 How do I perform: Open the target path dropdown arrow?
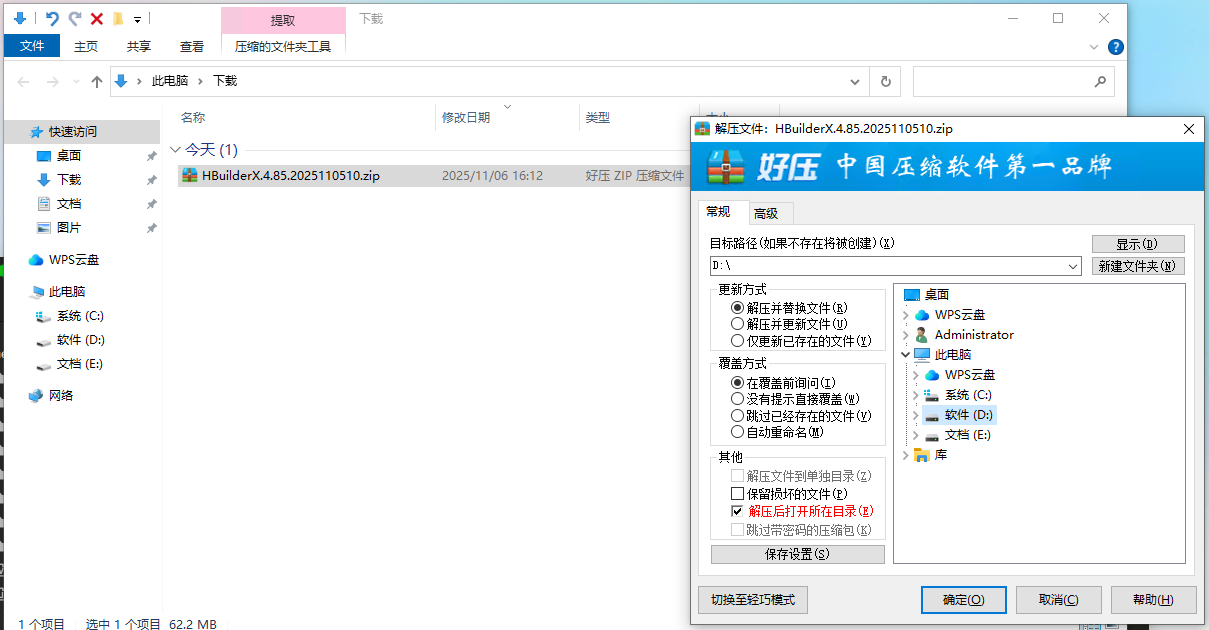[x=1073, y=267]
